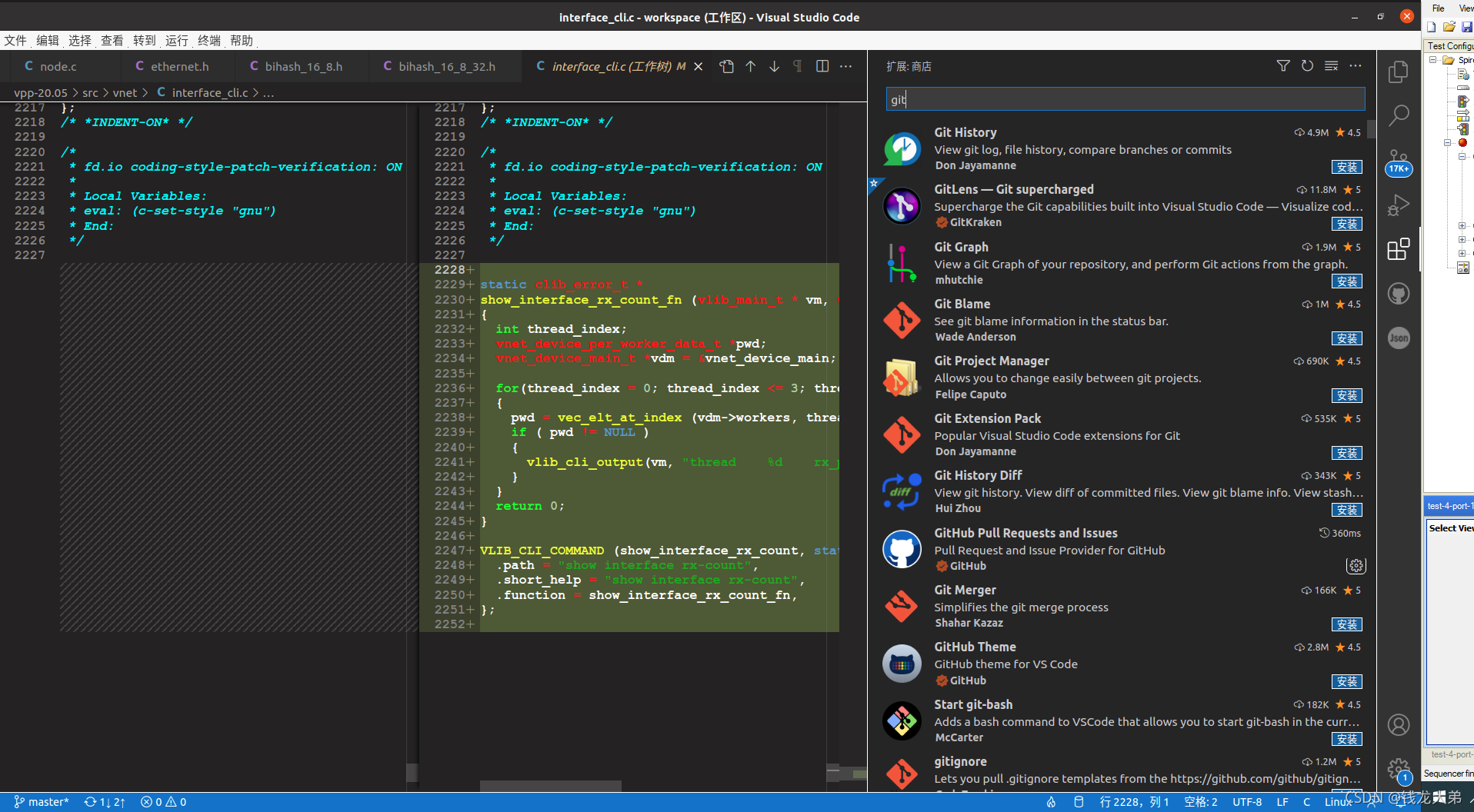The image size is (1474, 812).
Task: Click the filter extensions funnel icon
Action: click(1283, 66)
